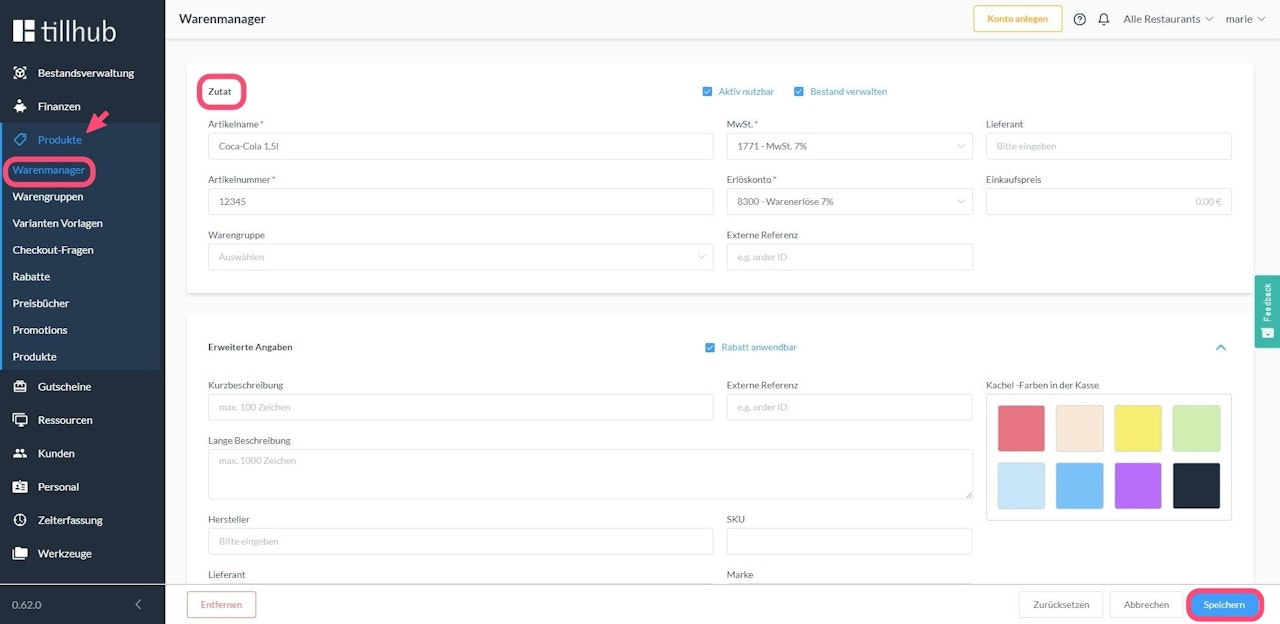Select the yellow tile color

point(1138,428)
